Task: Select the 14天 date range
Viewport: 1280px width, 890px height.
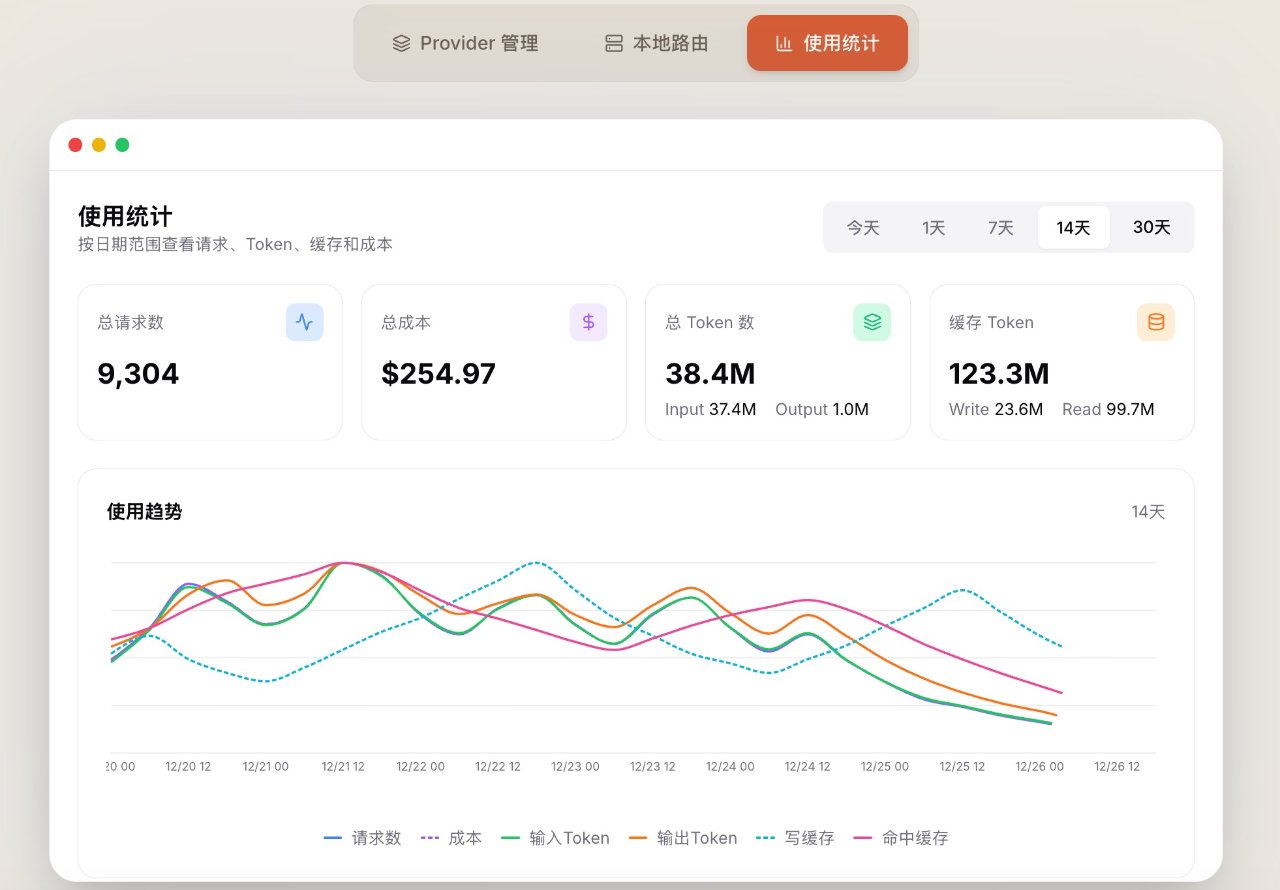Action: click(1073, 228)
